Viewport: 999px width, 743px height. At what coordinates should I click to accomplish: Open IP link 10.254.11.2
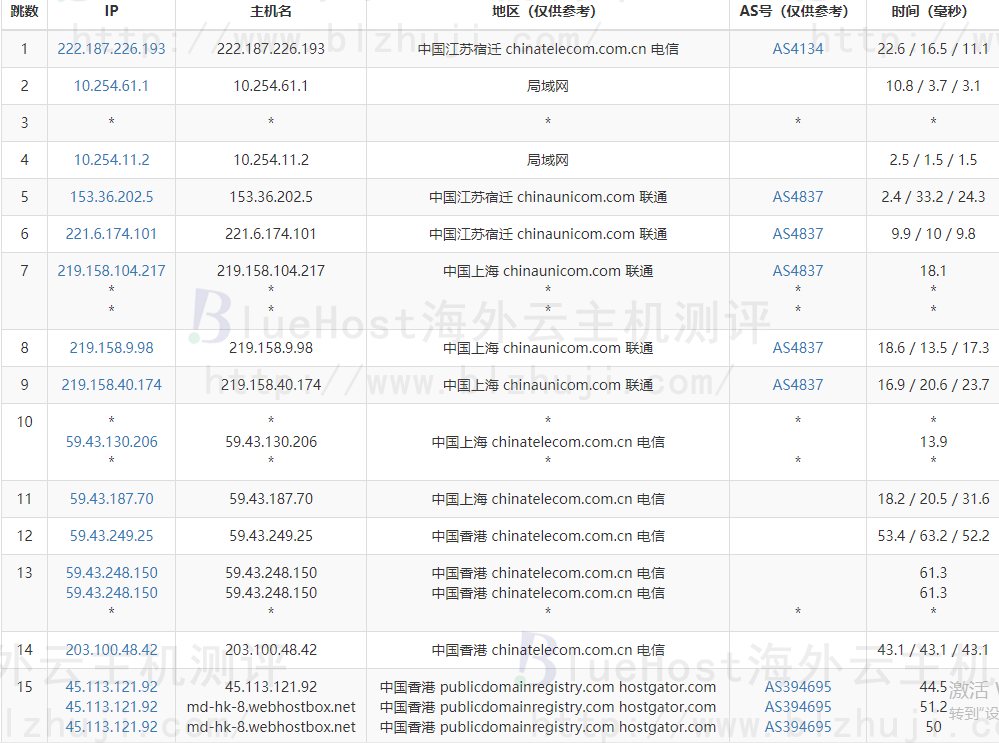pyautogui.click(x=111, y=159)
